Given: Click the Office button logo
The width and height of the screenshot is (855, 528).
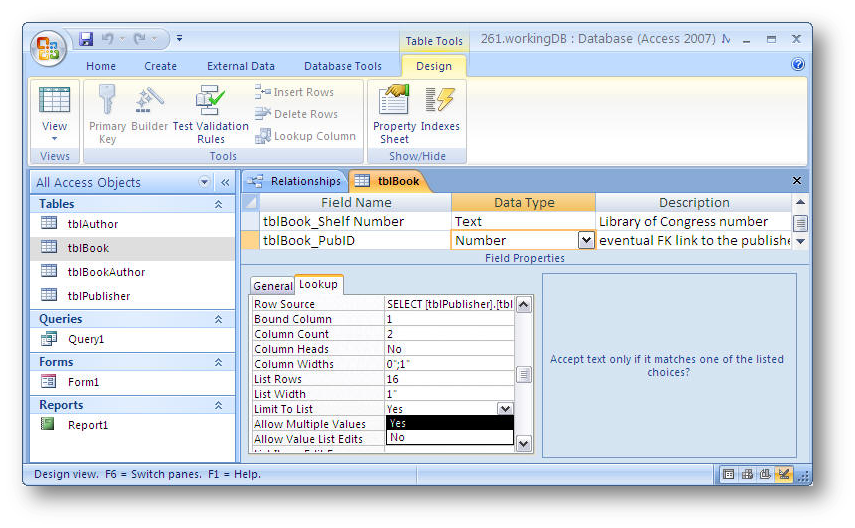Looking at the screenshot, I should [x=49, y=47].
